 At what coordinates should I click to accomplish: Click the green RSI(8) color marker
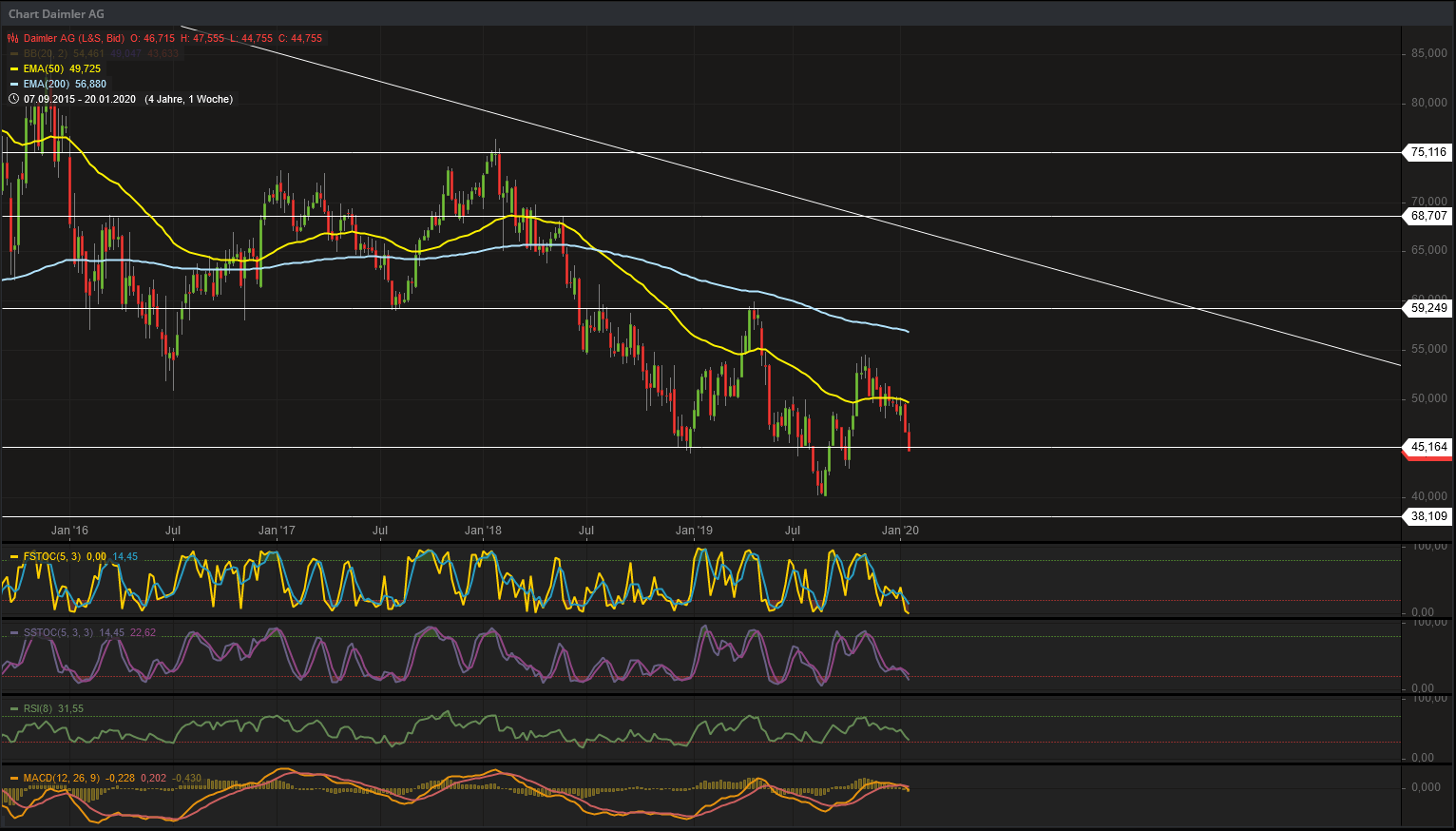pos(14,708)
